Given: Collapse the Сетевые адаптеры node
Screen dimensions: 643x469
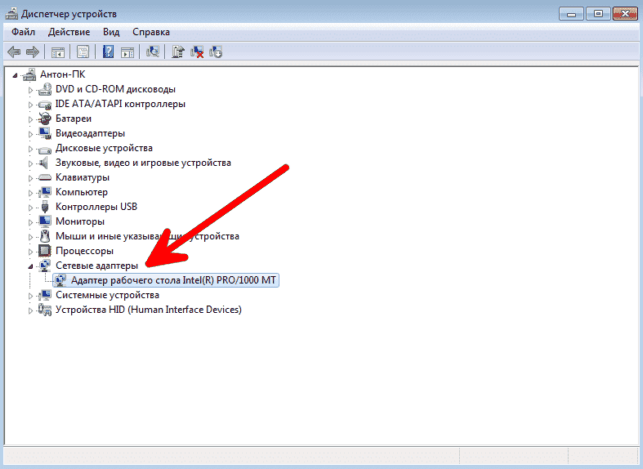Looking at the screenshot, I should (x=30, y=266).
